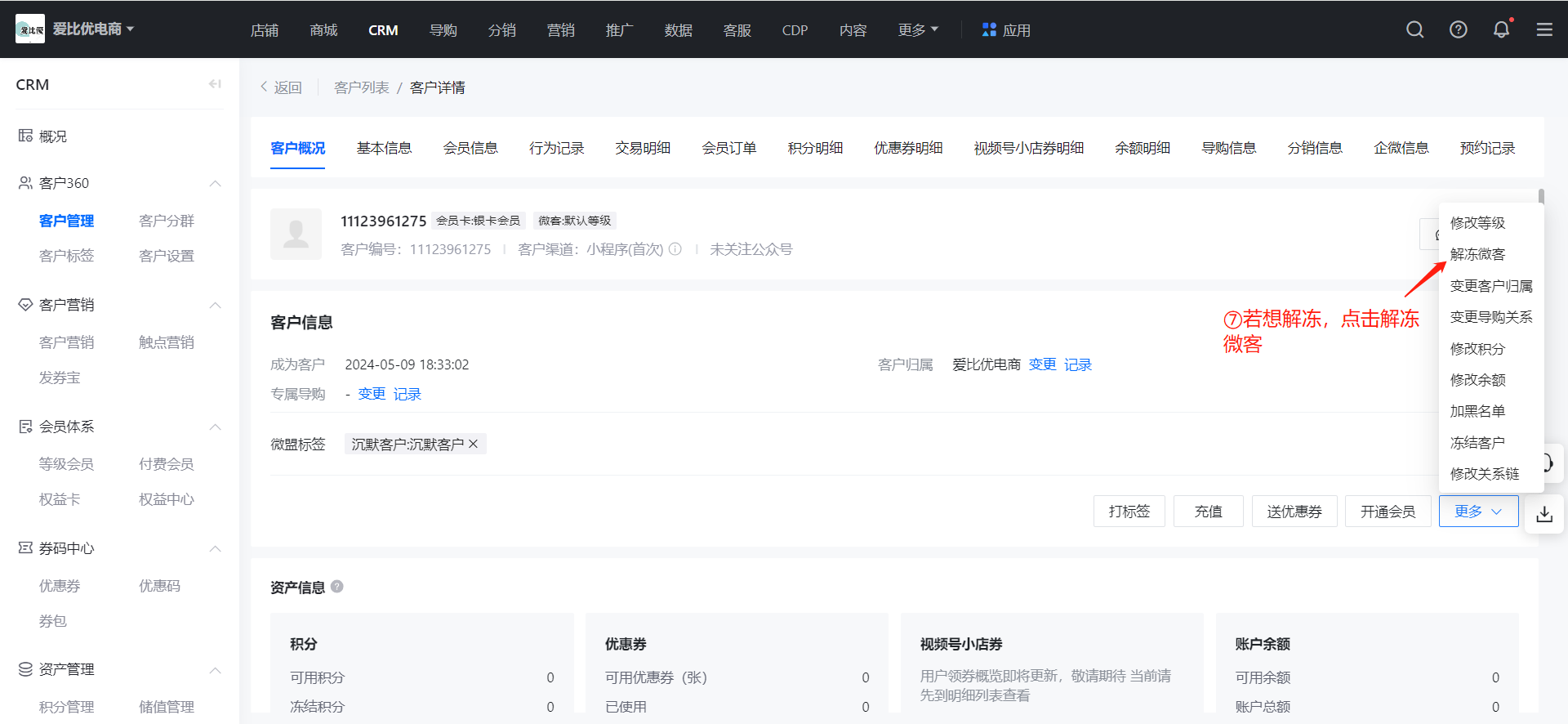Select 解冻微客 from the menu
Viewport: 1568px width, 724px height.
[x=1477, y=254]
